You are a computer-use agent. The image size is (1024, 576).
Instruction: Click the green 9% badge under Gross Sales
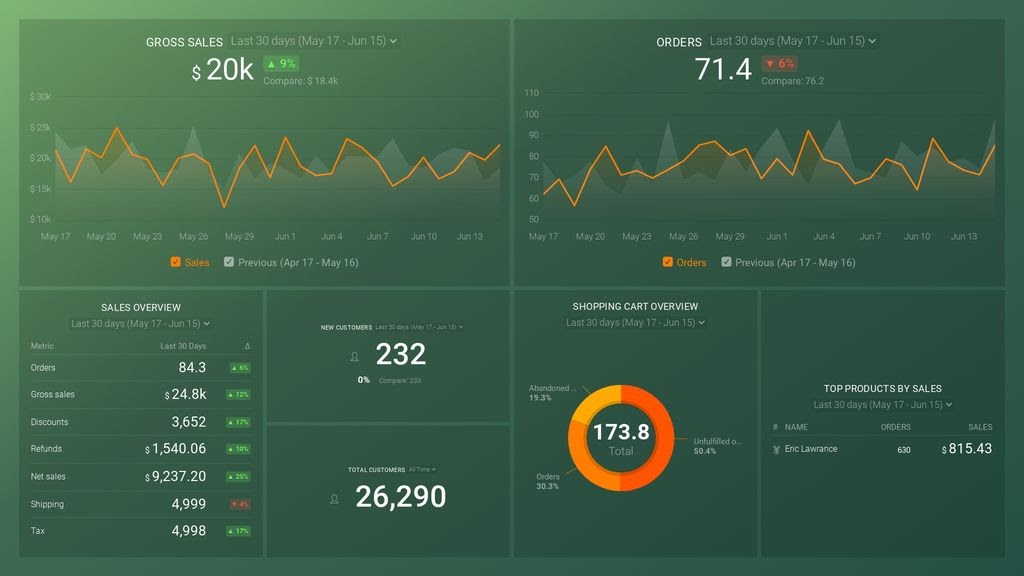pyautogui.click(x=282, y=63)
